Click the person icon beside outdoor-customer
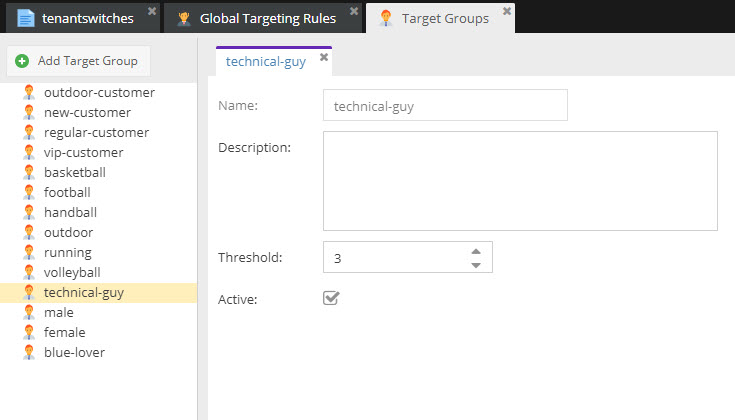735x420 pixels. click(29, 92)
